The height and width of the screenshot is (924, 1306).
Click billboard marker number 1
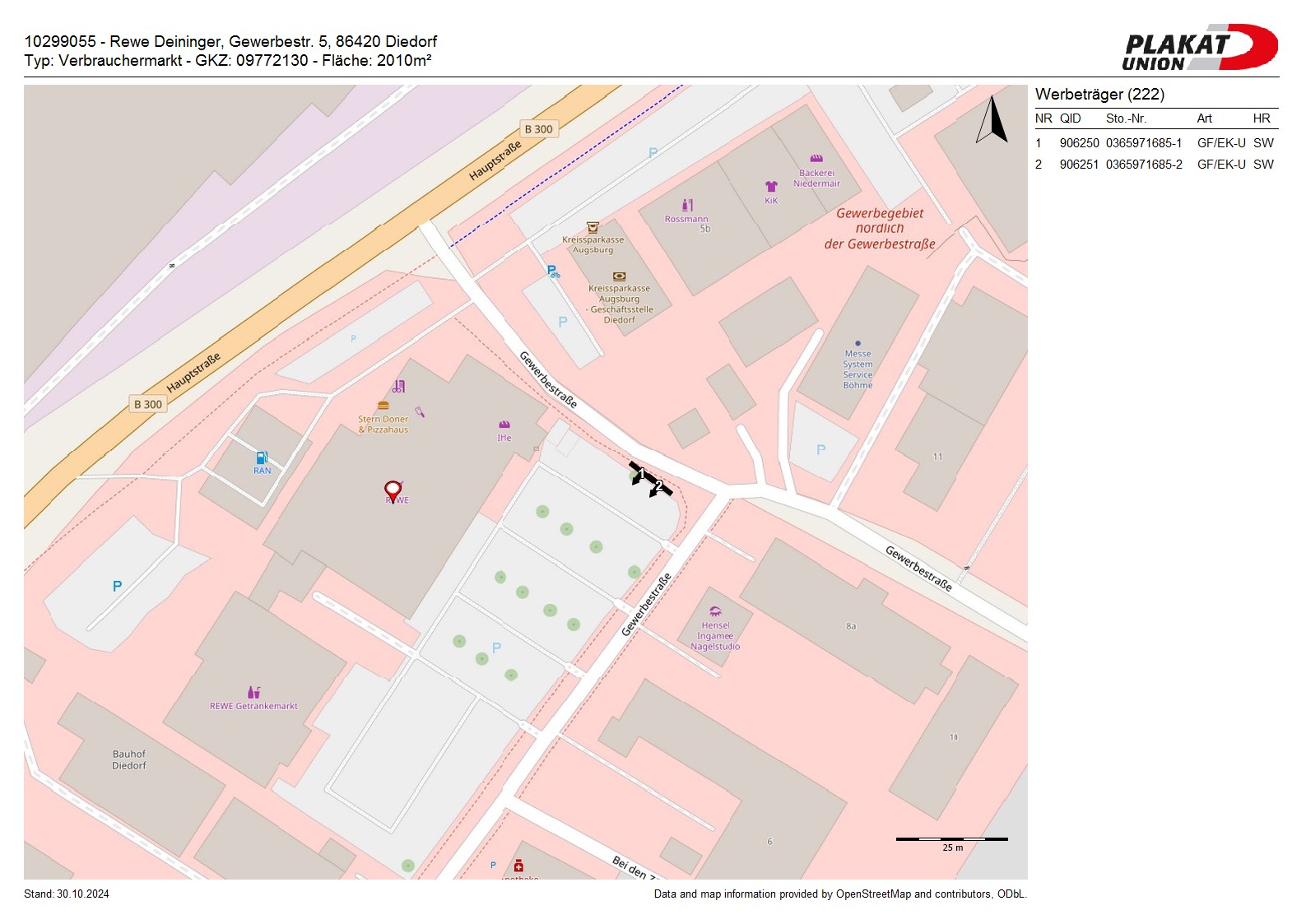(640, 474)
